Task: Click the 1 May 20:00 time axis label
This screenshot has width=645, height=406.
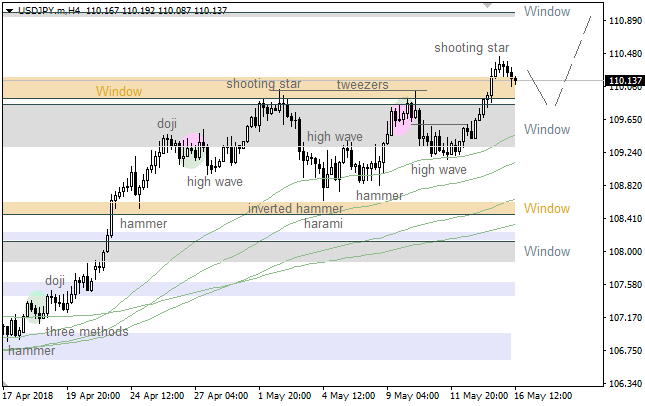Action: [x=284, y=395]
